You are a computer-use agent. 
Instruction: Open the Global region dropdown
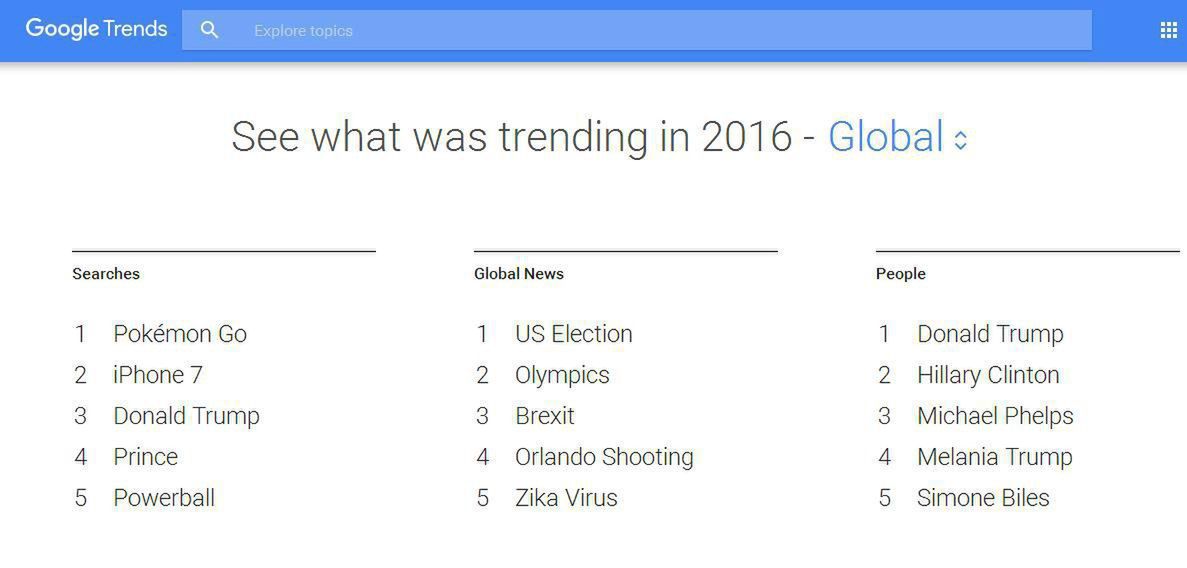click(x=886, y=137)
